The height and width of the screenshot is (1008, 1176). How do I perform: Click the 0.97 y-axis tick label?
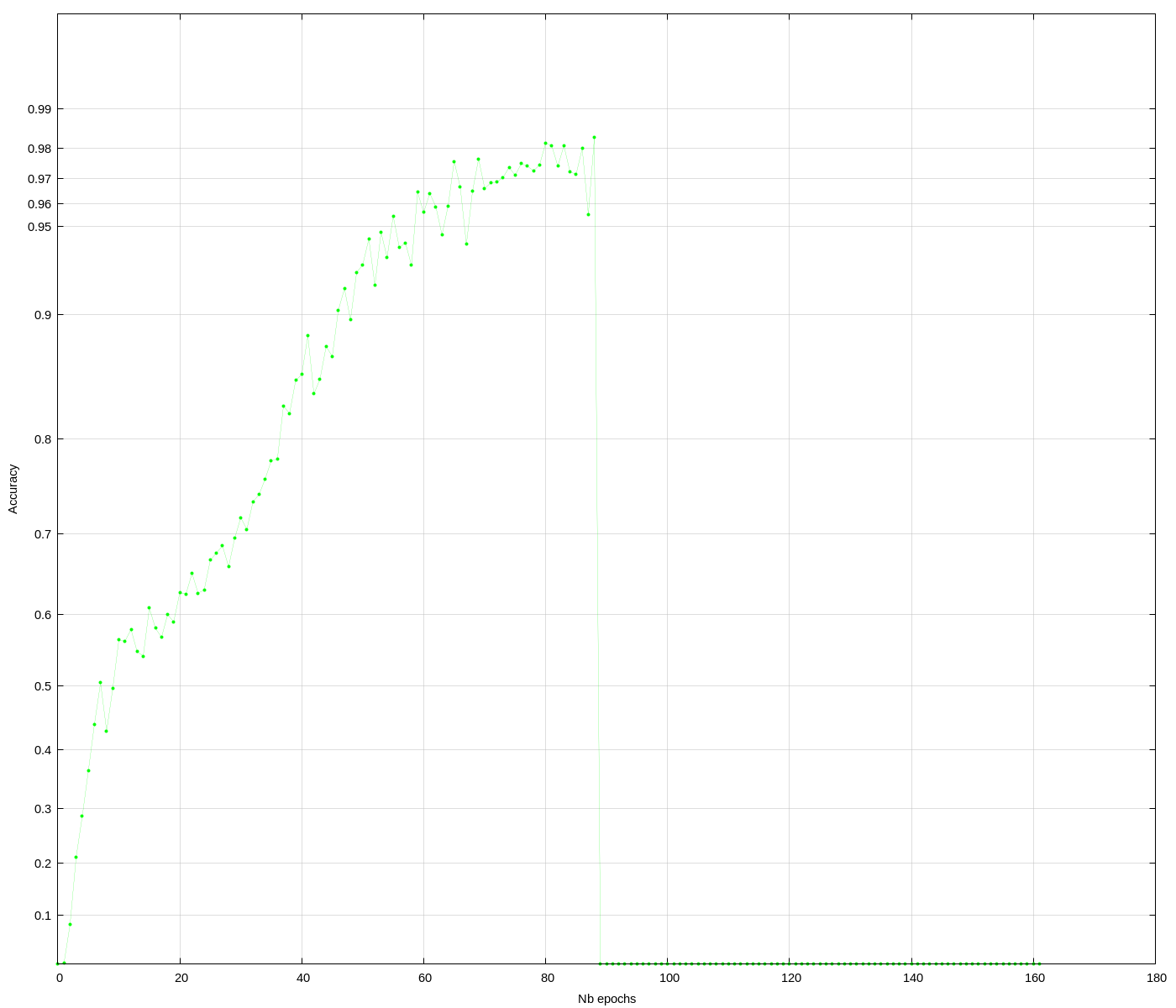pyautogui.click(x=39, y=179)
